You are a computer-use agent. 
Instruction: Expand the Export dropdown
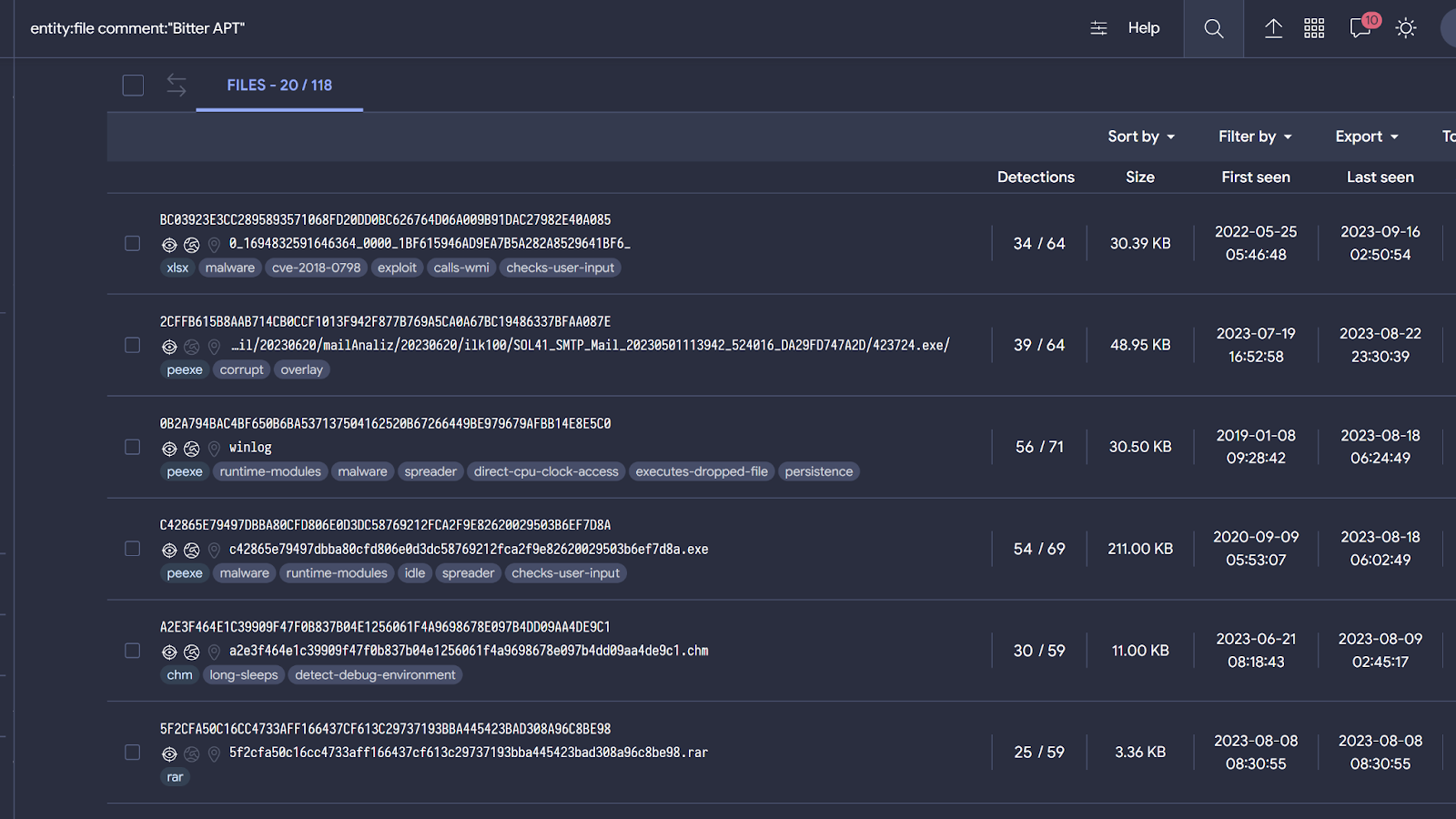1366,136
